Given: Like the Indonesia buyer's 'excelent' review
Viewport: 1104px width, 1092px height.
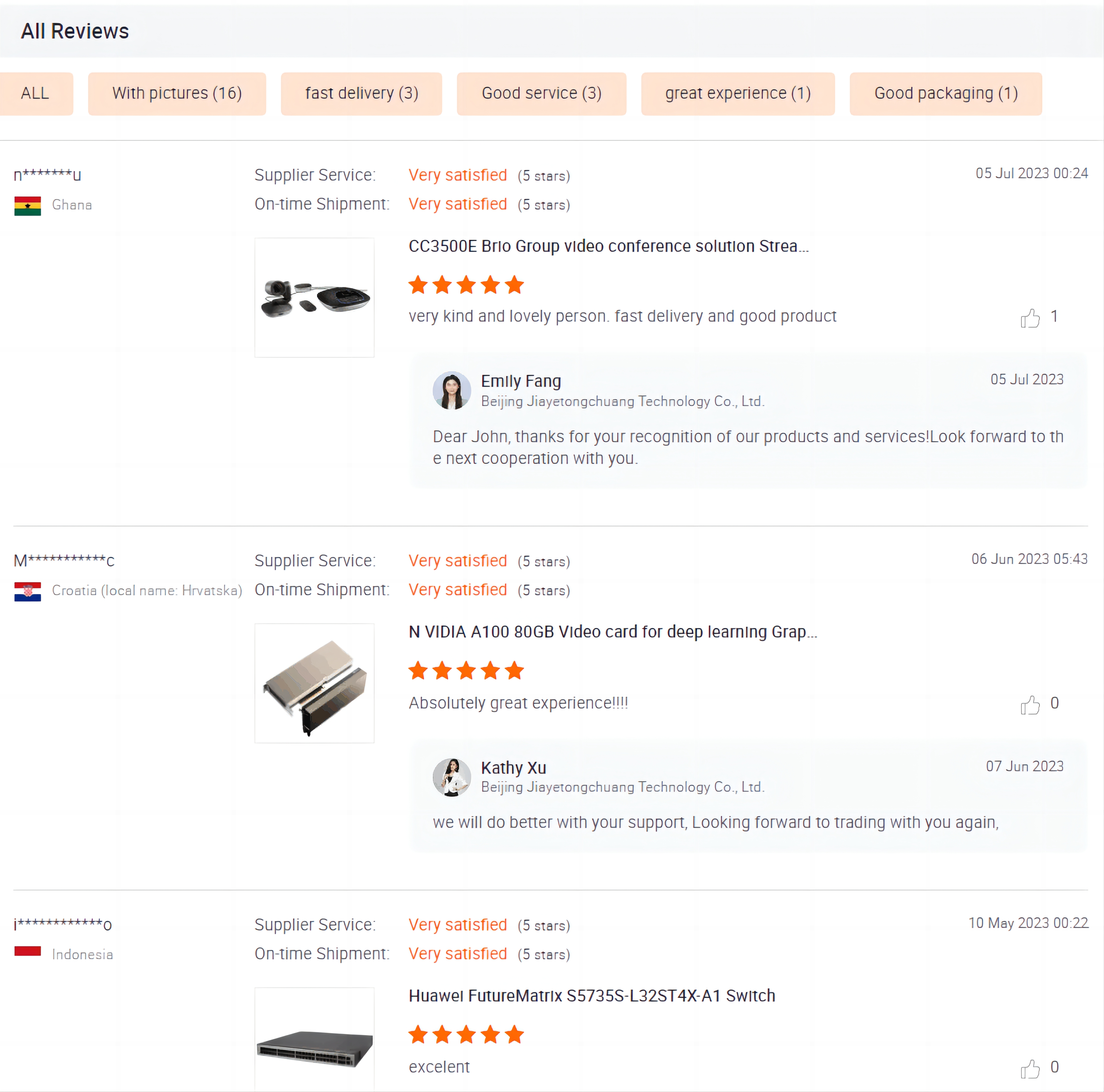Looking at the screenshot, I should 1030,1068.
